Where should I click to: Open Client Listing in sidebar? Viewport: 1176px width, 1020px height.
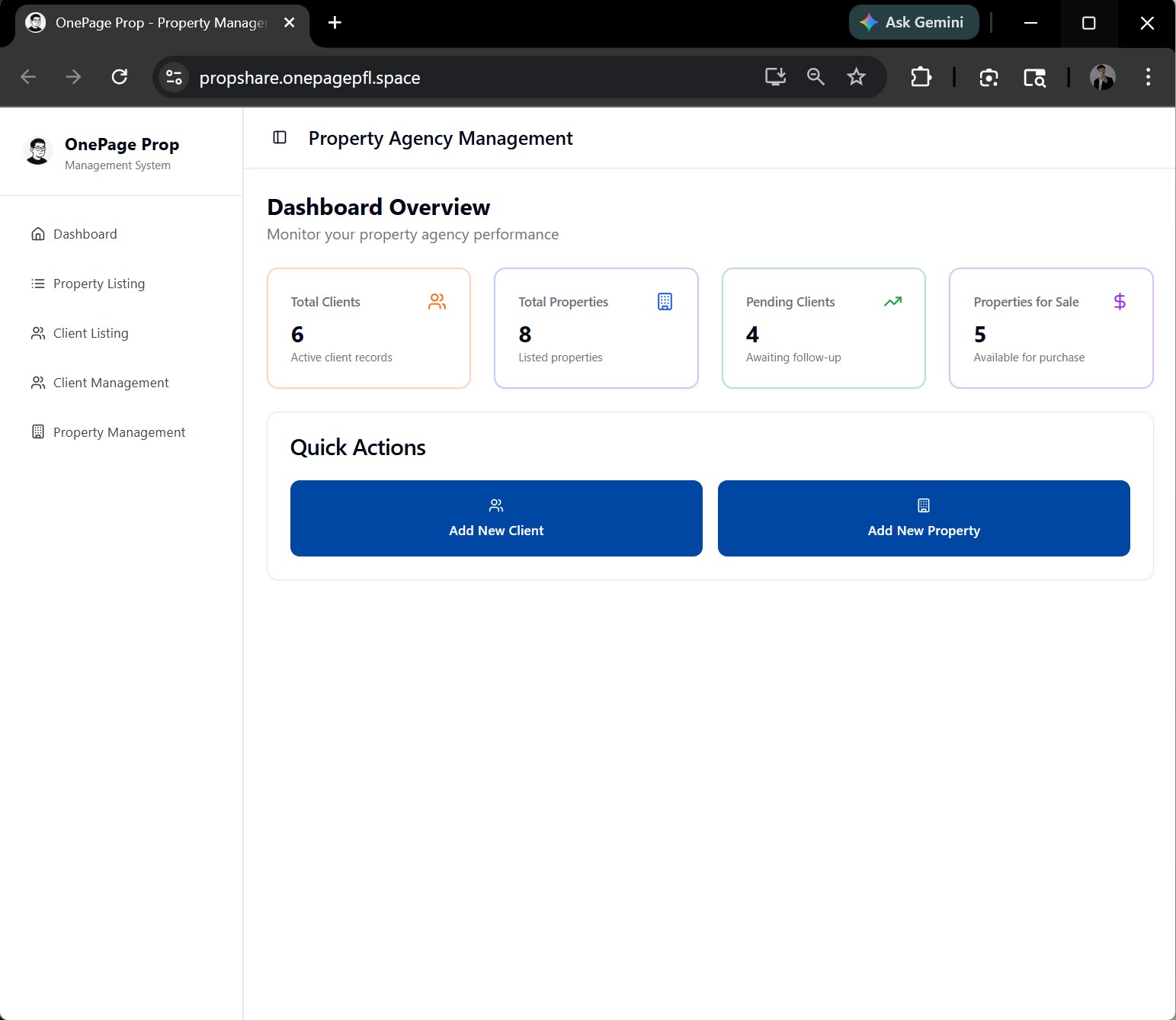[90, 333]
